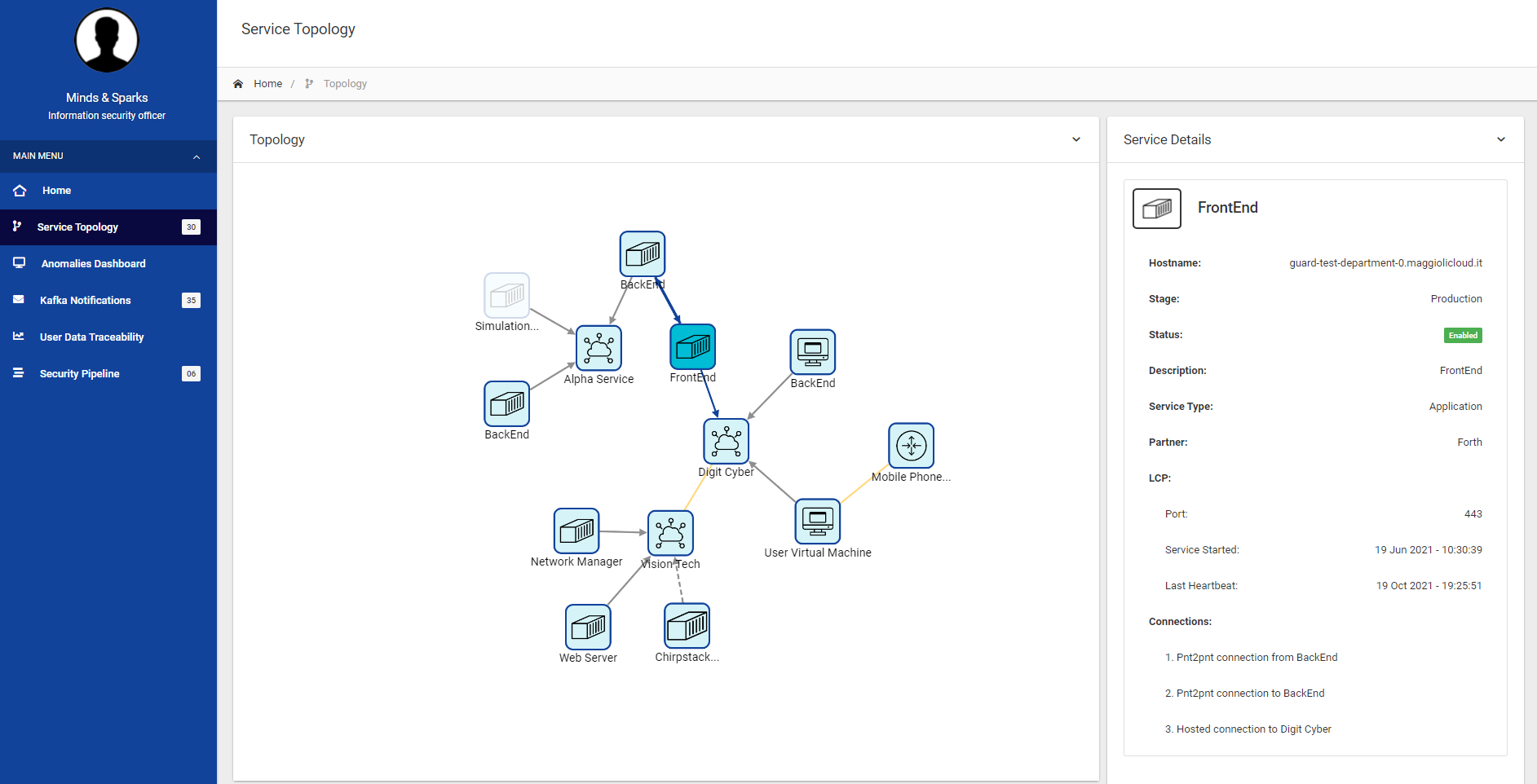Select the Chirpstack container node
The width and height of the screenshot is (1537, 784).
(687, 626)
